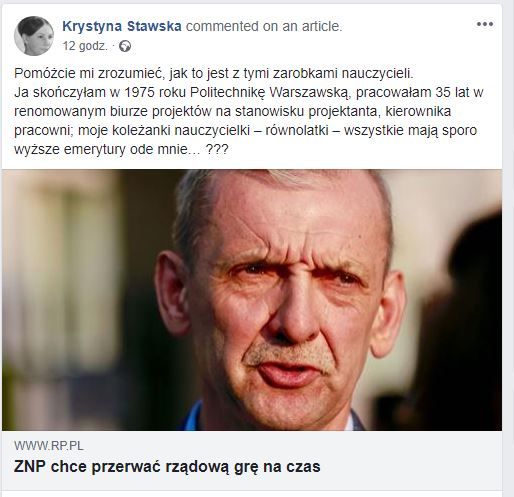
Task: Open the three-dot post options menu
Action: click(x=485, y=24)
